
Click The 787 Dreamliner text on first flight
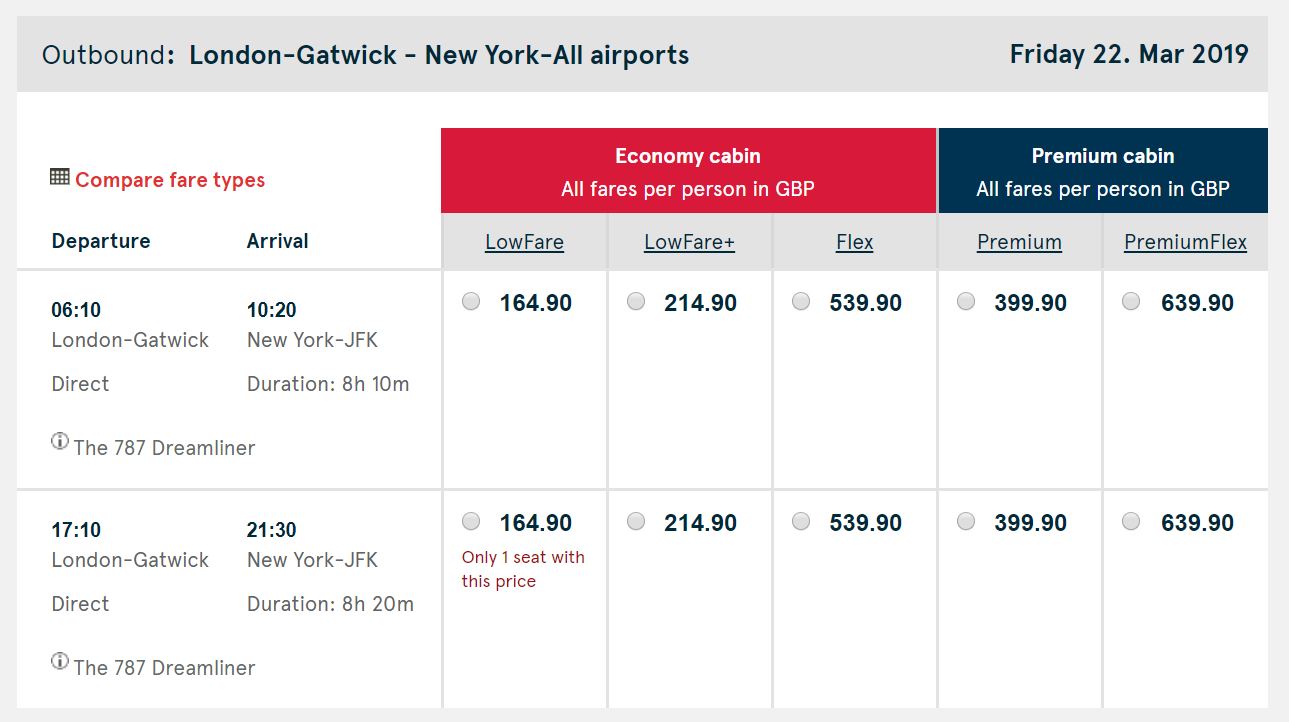[x=164, y=448]
